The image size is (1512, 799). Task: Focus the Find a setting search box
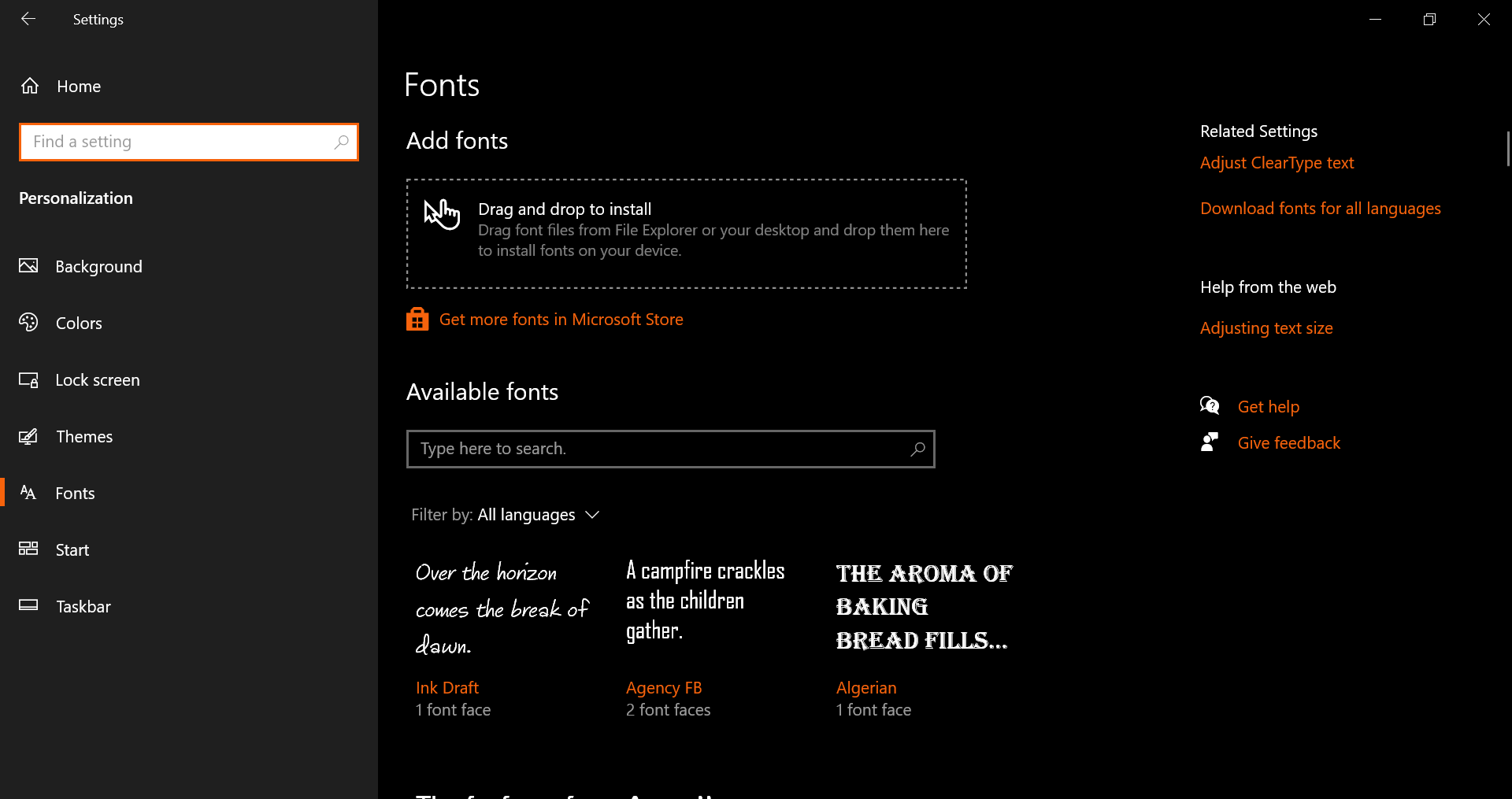pos(181,142)
